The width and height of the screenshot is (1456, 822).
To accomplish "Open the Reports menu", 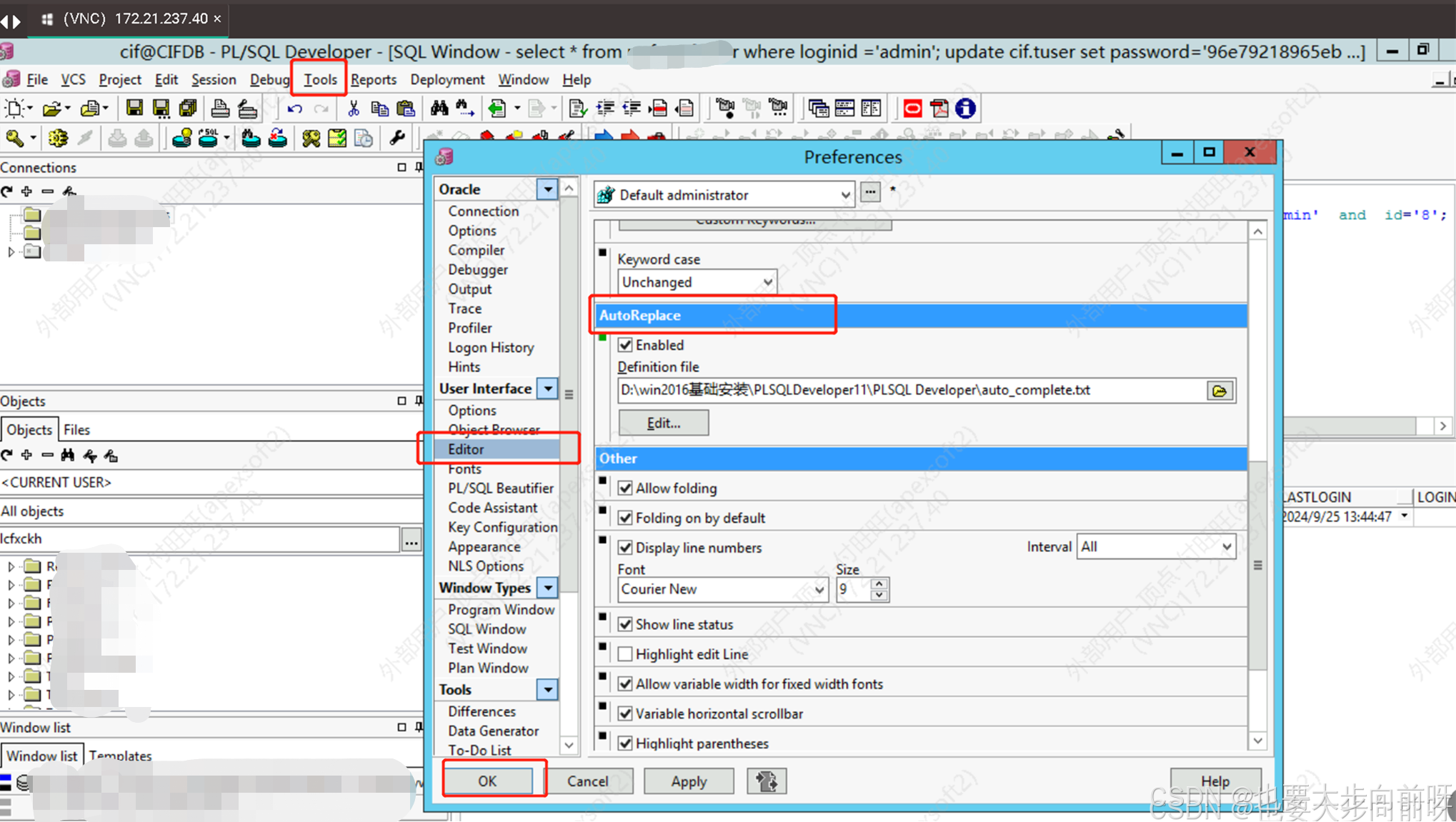I will (x=373, y=79).
